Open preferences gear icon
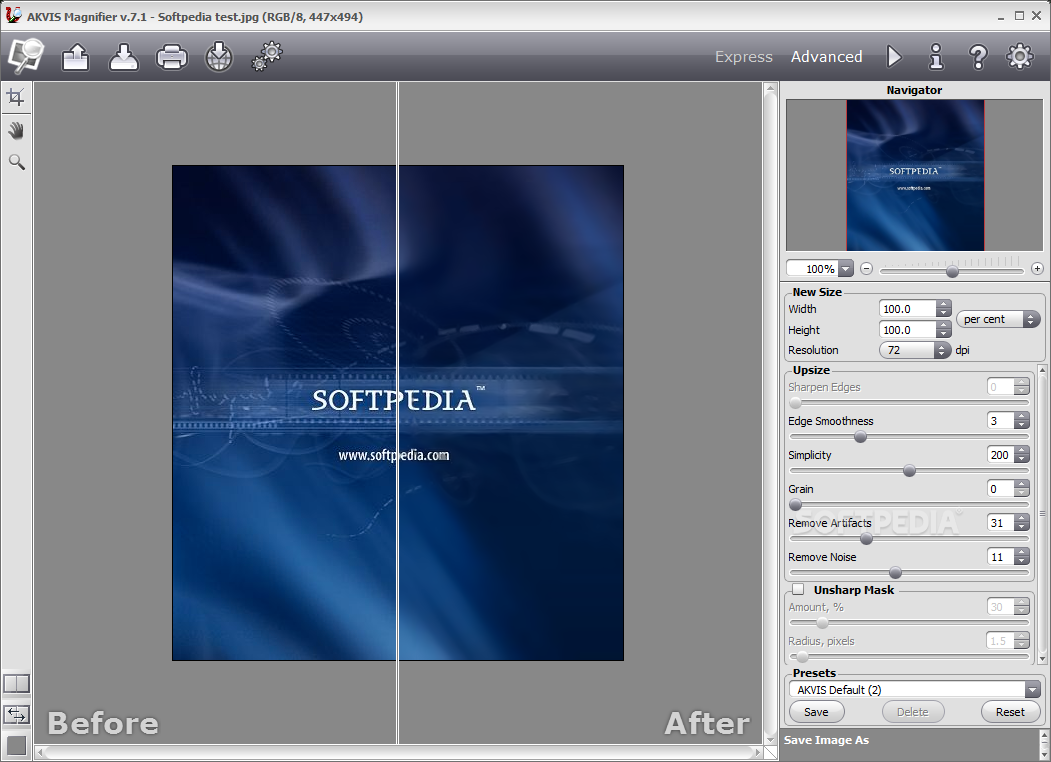This screenshot has height=762, width=1051. click(1019, 57)
